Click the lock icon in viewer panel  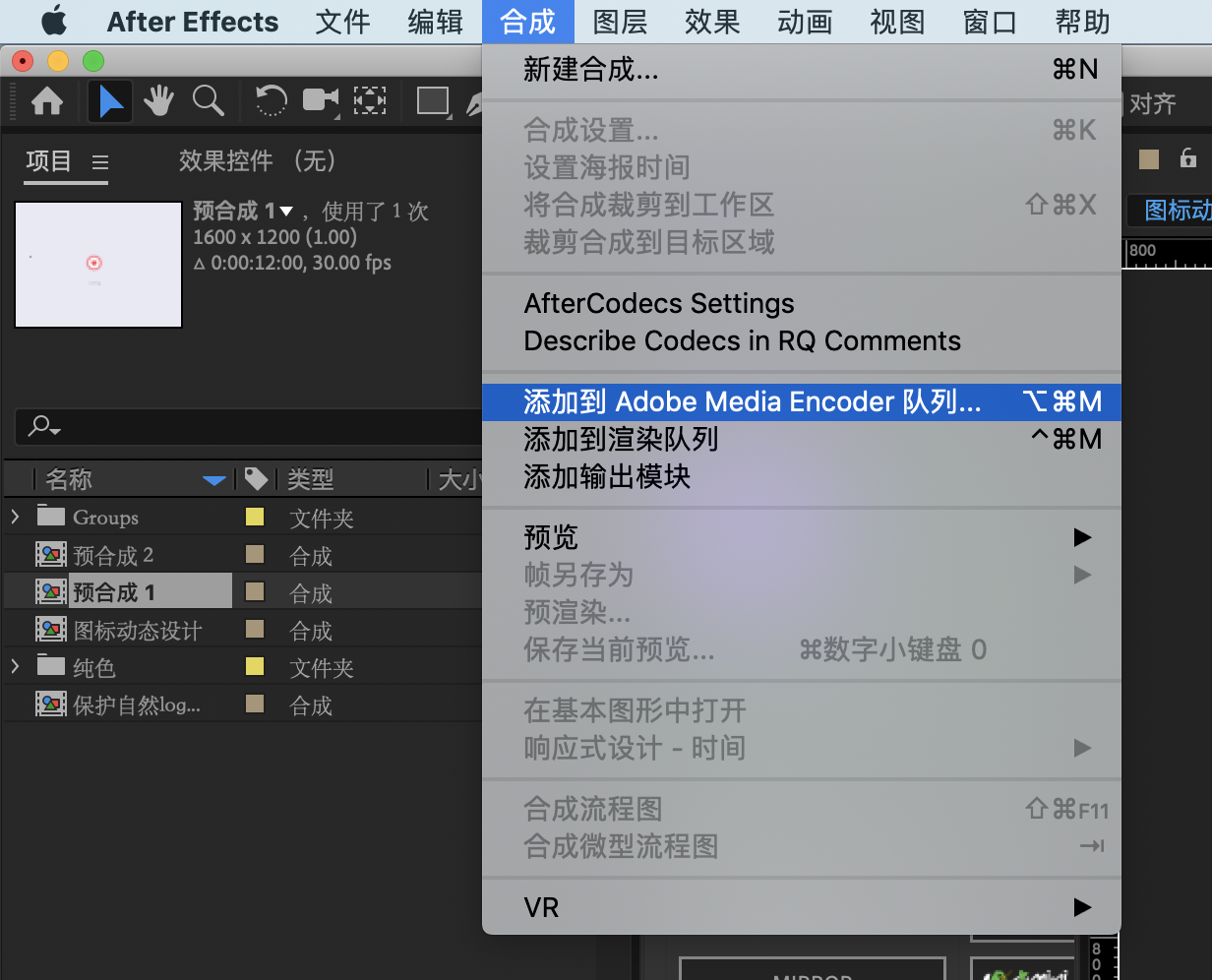tap(1188, 158)
